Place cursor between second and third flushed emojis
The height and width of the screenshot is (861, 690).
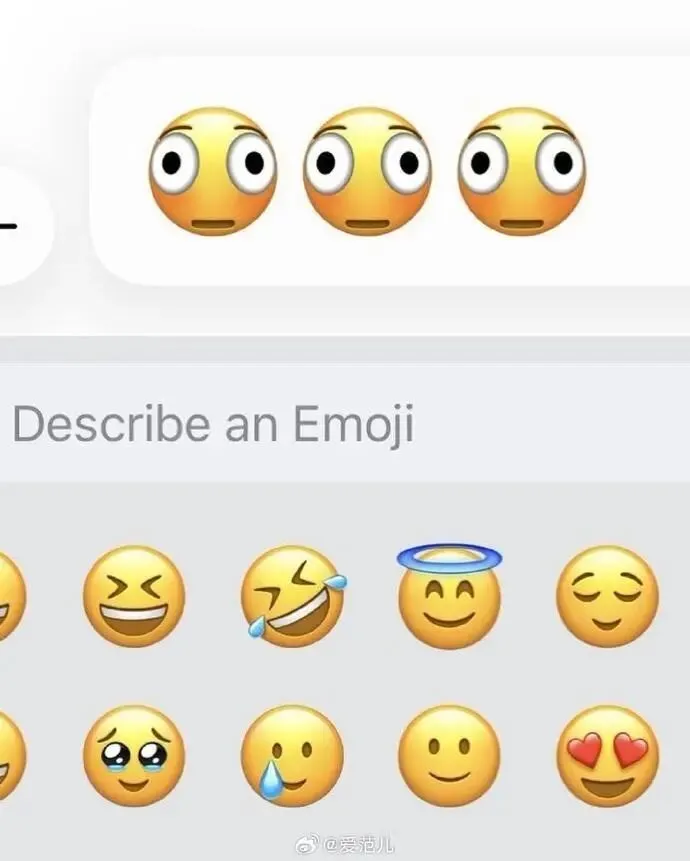pos(445,171)
